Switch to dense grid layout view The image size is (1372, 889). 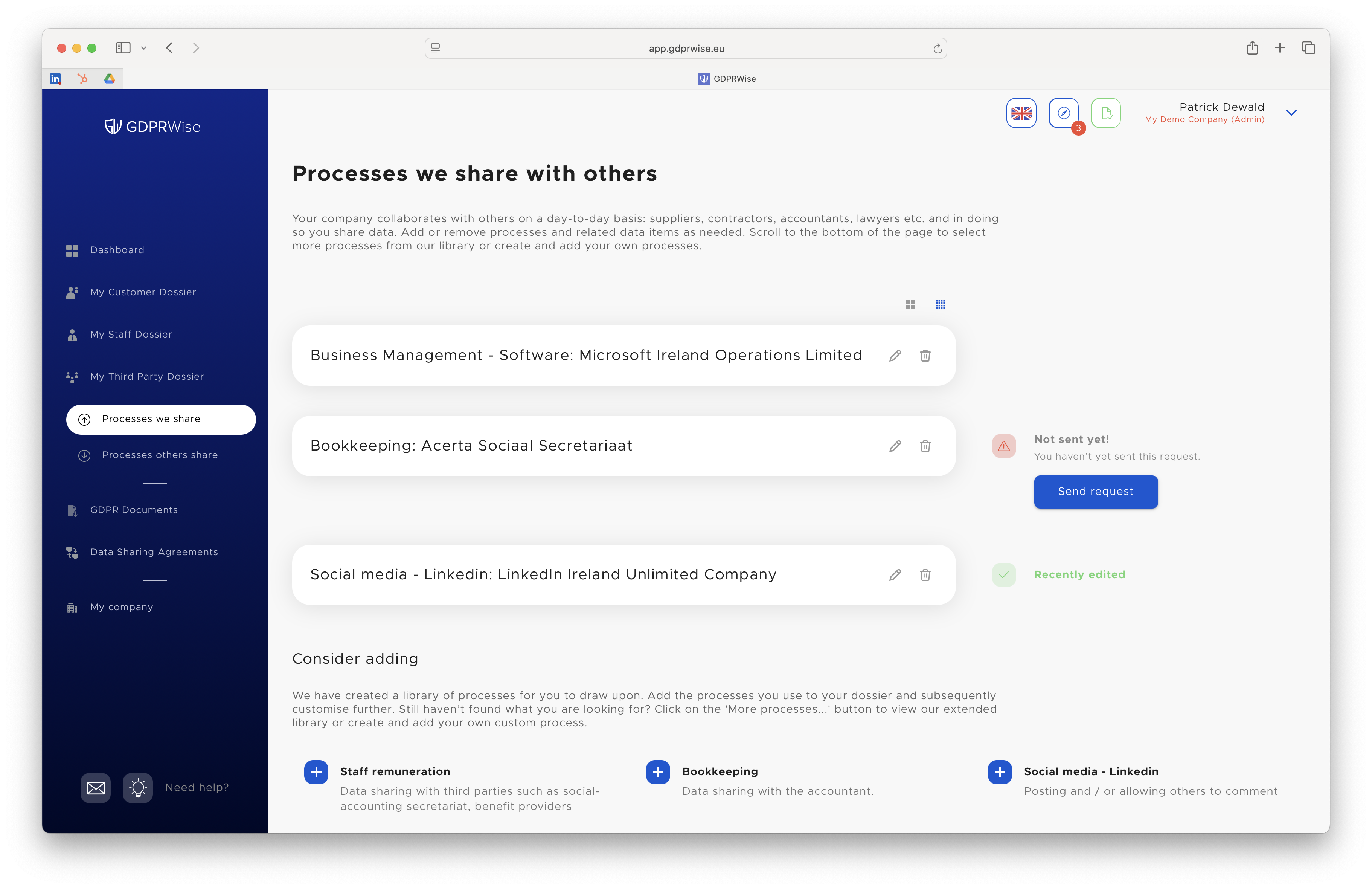coord(941,304)
